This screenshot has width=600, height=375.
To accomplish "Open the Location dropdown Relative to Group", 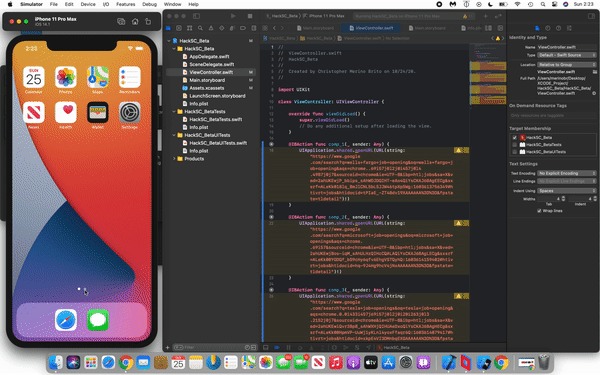I will point(567,65).
